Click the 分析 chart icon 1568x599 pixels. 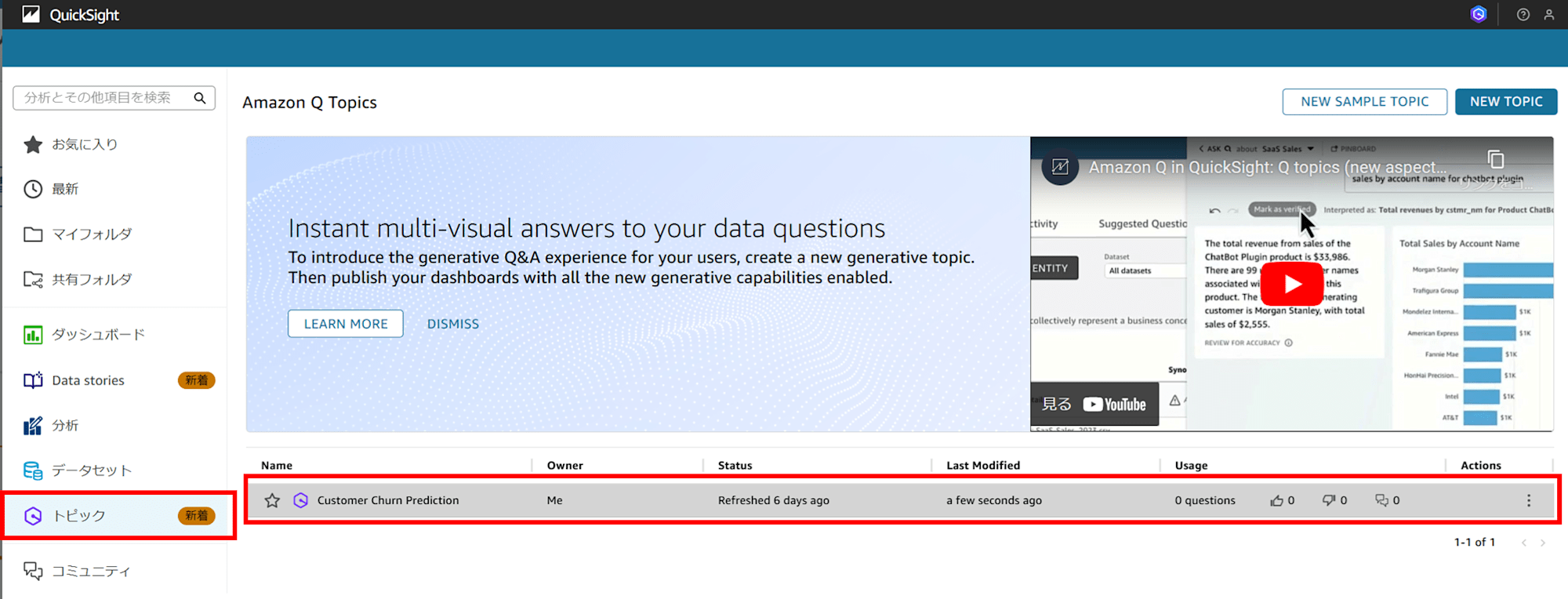[33, 426]
